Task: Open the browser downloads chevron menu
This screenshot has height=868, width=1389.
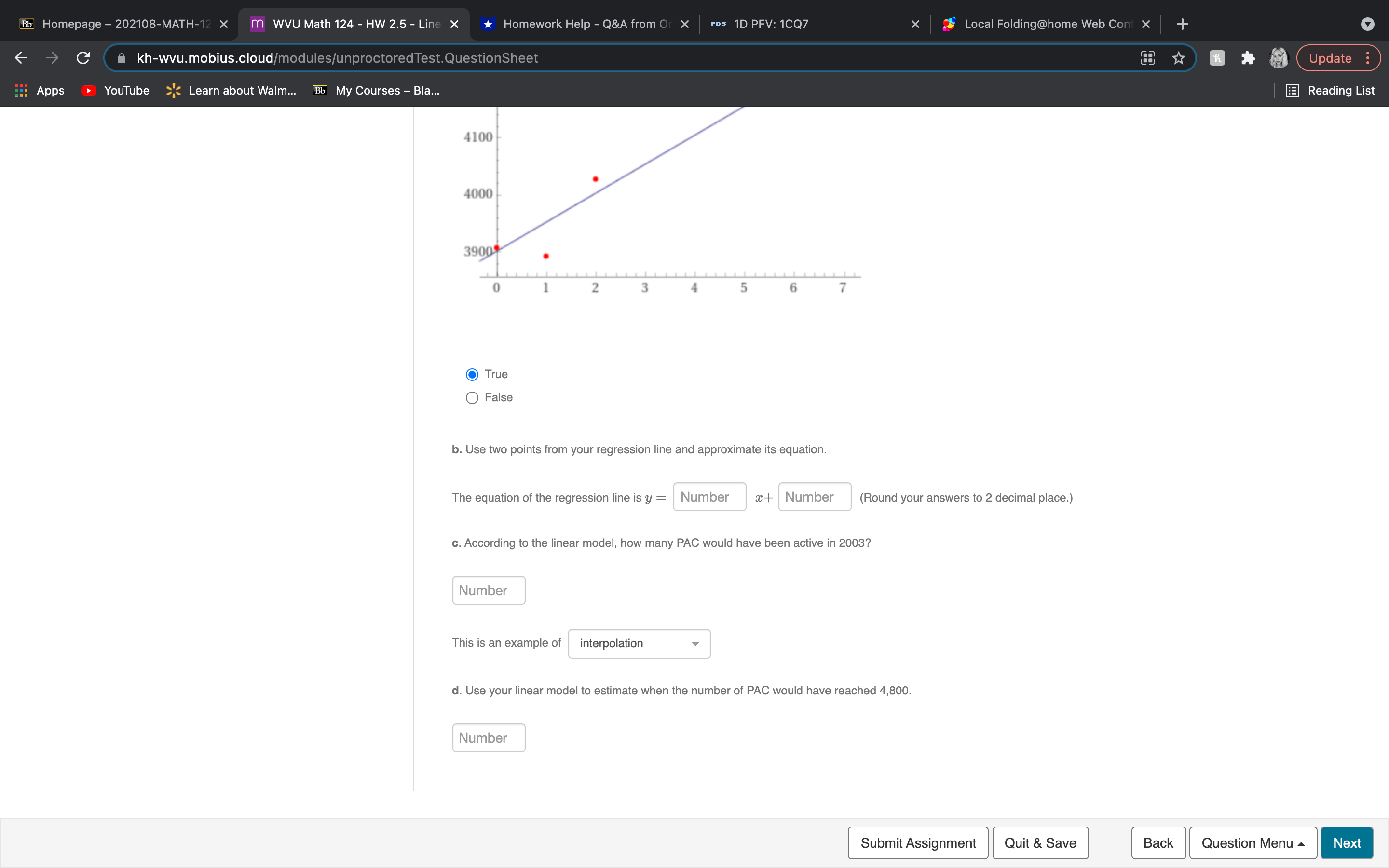Action: (x=1368, y=24)
